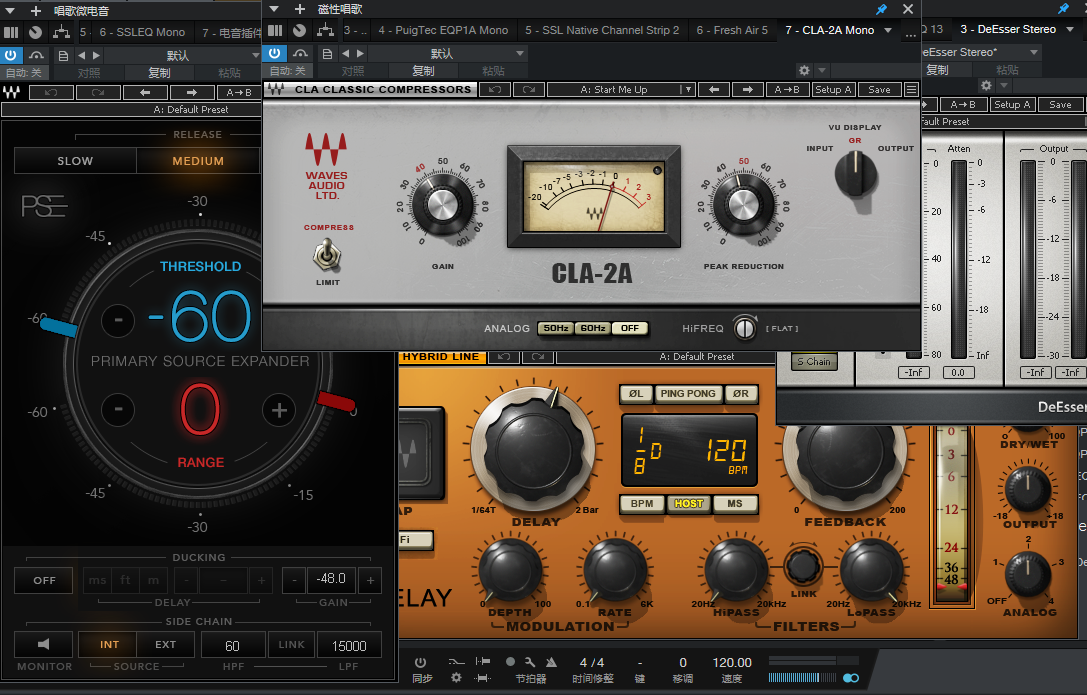Switch to SSL Native Channel Strip 2 tab
Screen dimensions: 1087x695
602,30
